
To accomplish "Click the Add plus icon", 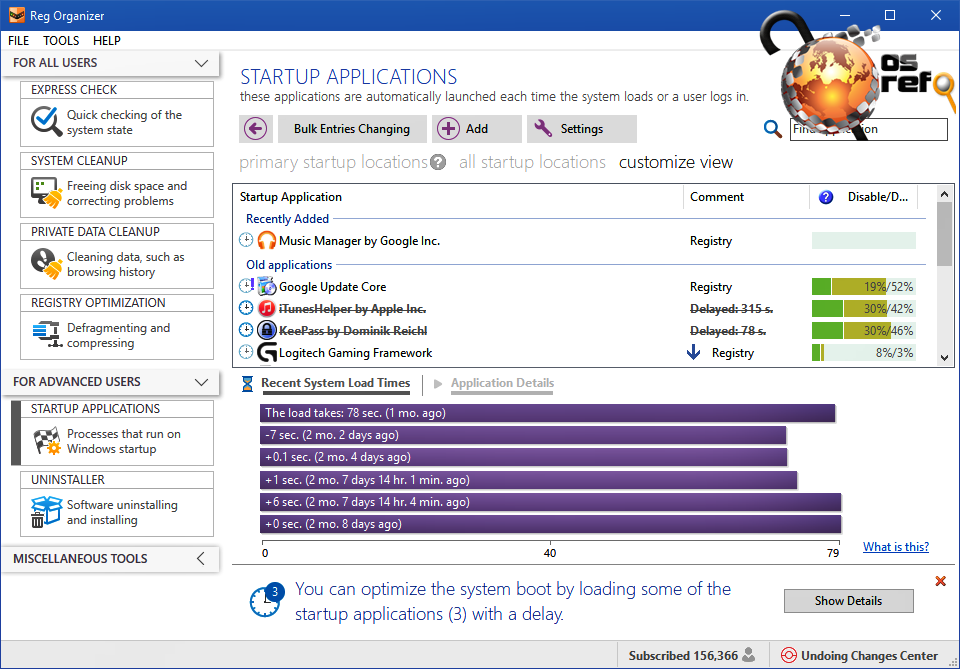I will coord(448,129).
